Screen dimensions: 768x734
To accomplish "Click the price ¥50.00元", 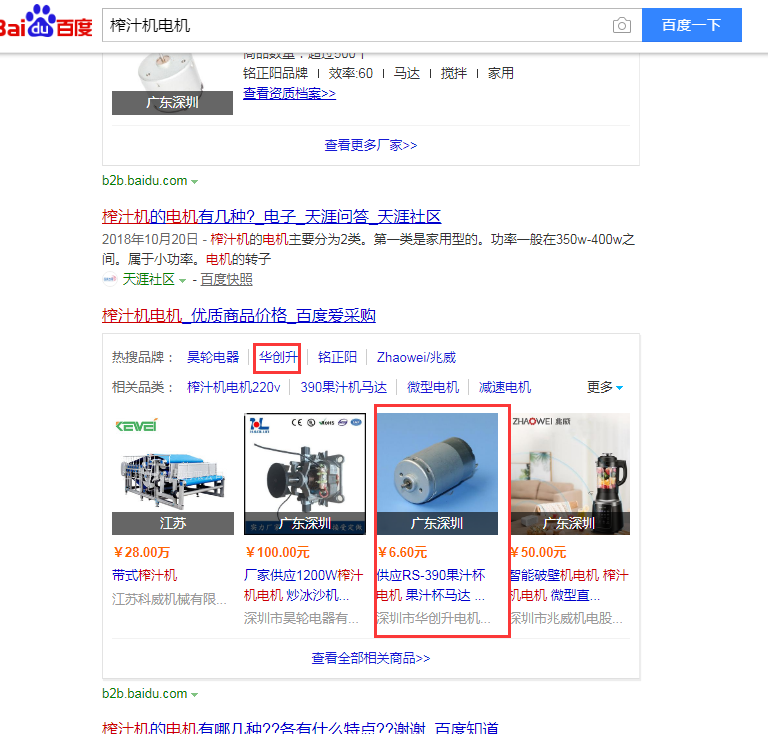I will click(538, 552).
